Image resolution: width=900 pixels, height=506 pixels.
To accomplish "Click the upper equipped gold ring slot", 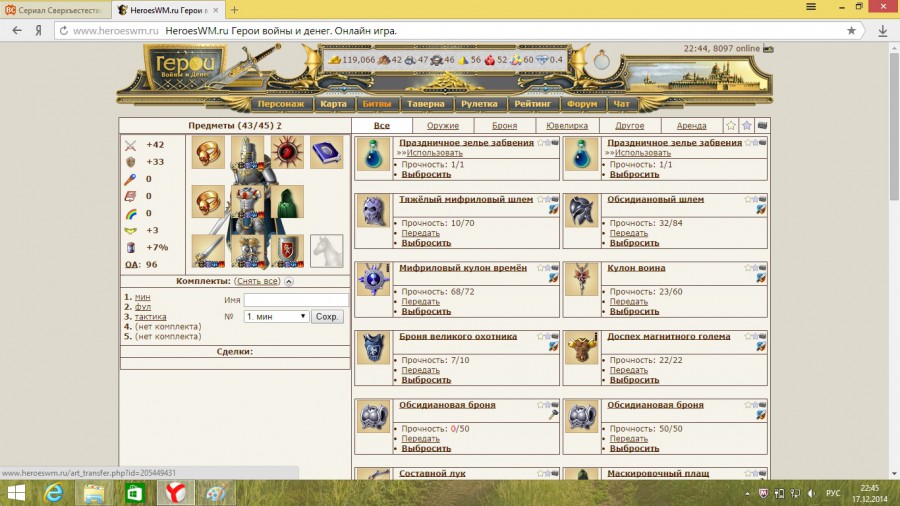I will pyautogui.click(x=208, y=152).
